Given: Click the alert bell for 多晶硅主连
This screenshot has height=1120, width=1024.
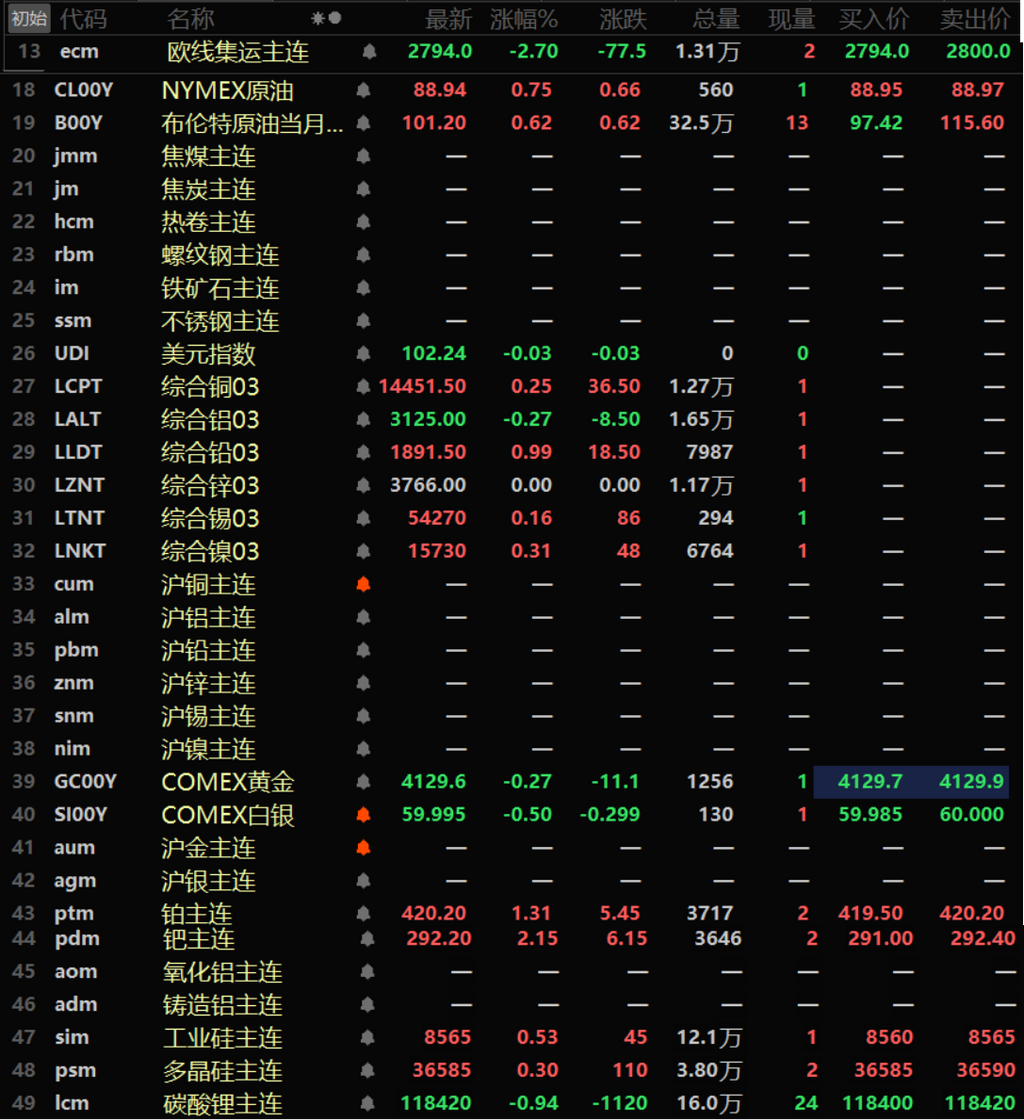Looking at the screenshot, I should [368, 1070].
